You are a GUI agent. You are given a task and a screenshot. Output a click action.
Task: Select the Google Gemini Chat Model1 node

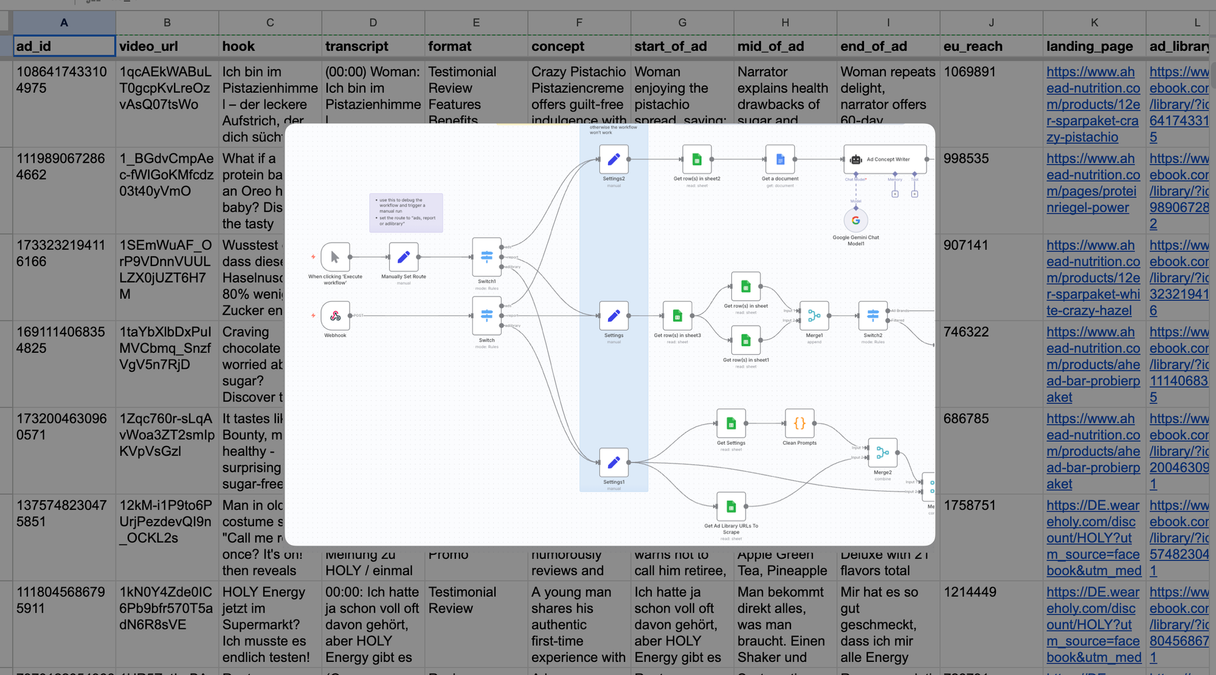click(856, 219)
